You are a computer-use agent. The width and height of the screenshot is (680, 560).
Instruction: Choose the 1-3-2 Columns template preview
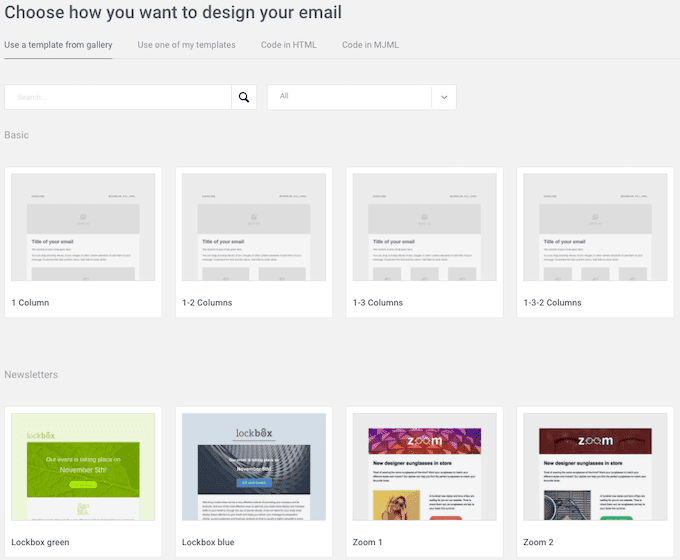coord(595,227)
